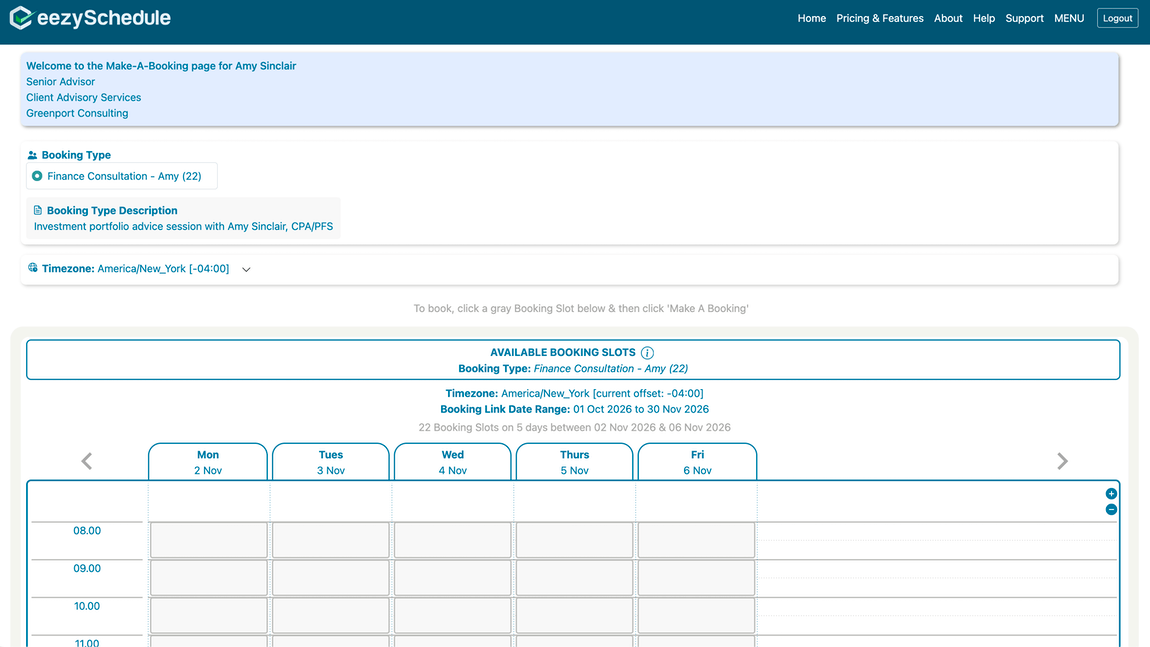Click the '22 Booking Slots on 5 days' text
Viewport: 1150px width, 647px height.
[x=574, y=427]
